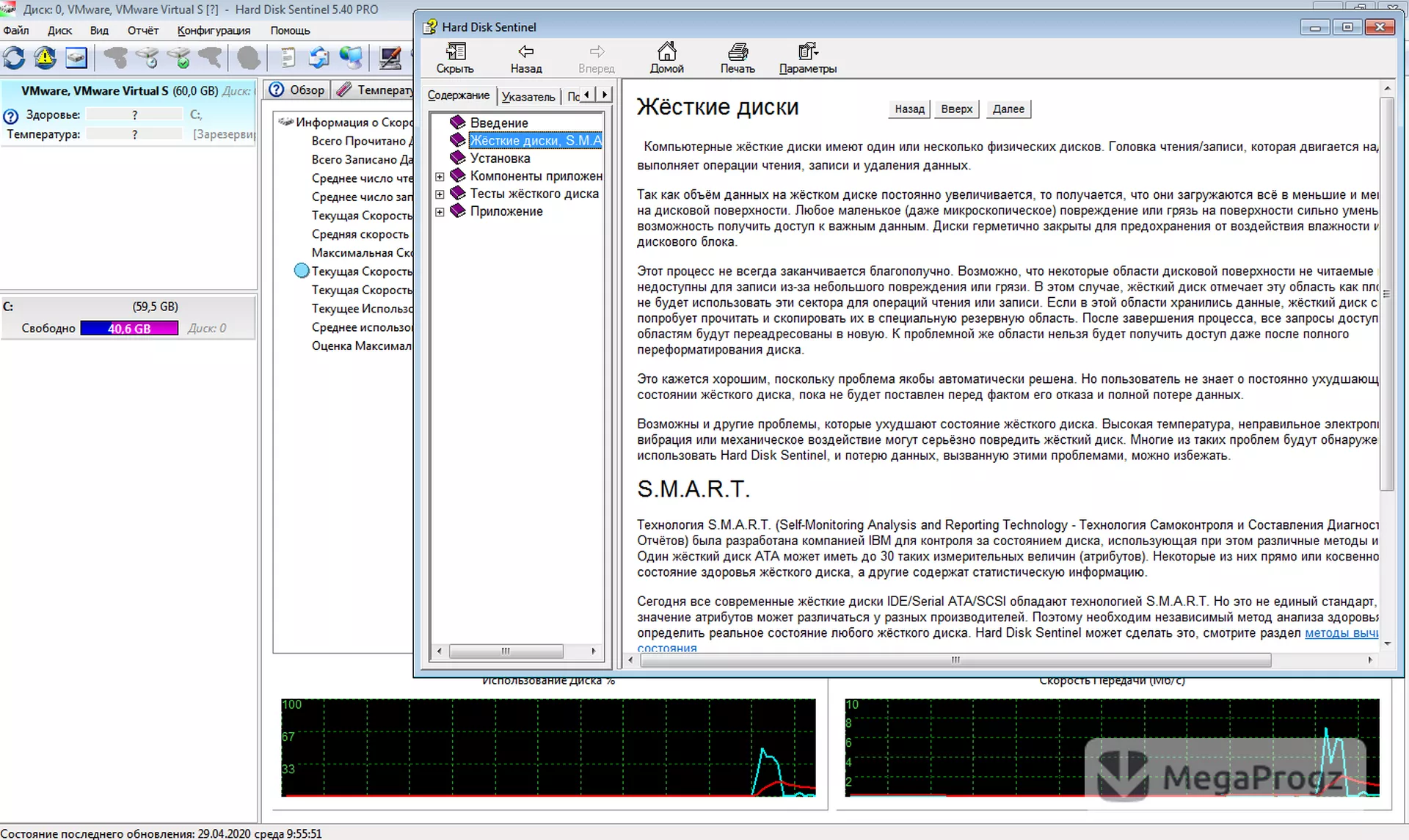Click the book icon next to Введение
Viewport: 1409px width, 840px height.
point(458,122)
